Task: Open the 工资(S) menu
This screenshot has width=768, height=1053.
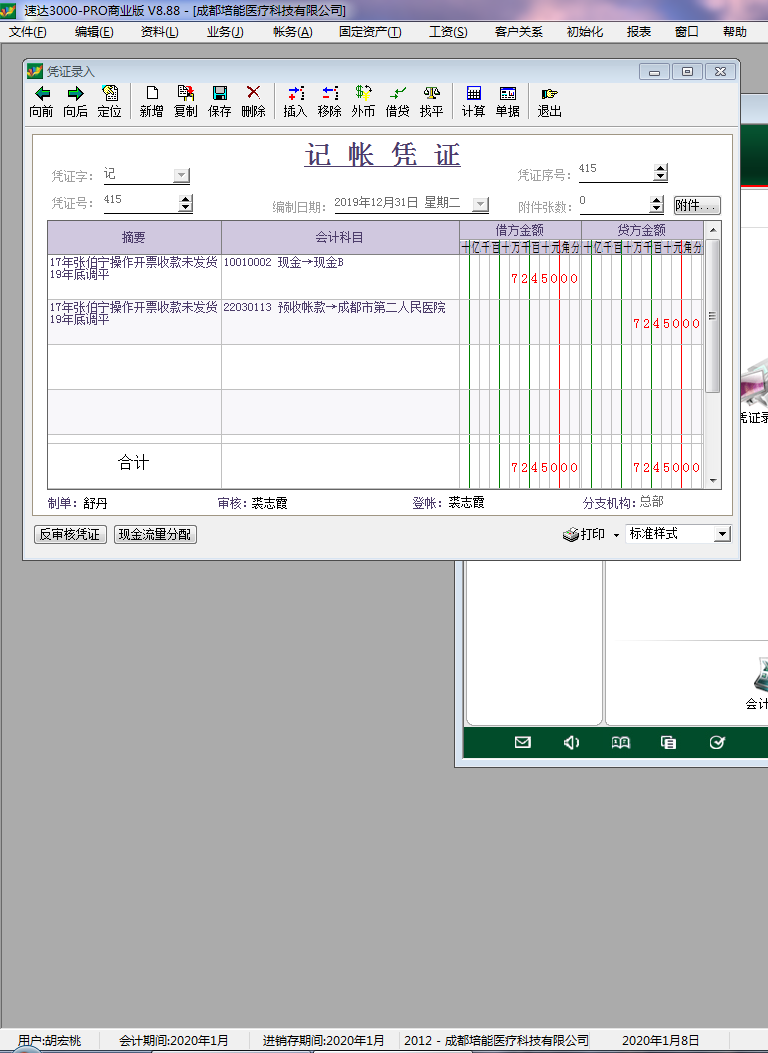Action: (448, 32)
